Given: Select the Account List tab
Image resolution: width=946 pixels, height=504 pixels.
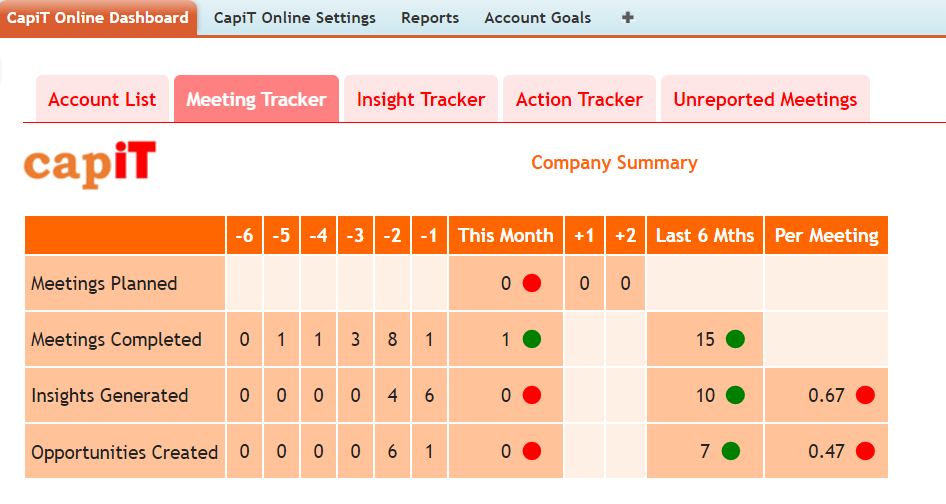Looking at the screenshot, I should [x=102, y=99].
